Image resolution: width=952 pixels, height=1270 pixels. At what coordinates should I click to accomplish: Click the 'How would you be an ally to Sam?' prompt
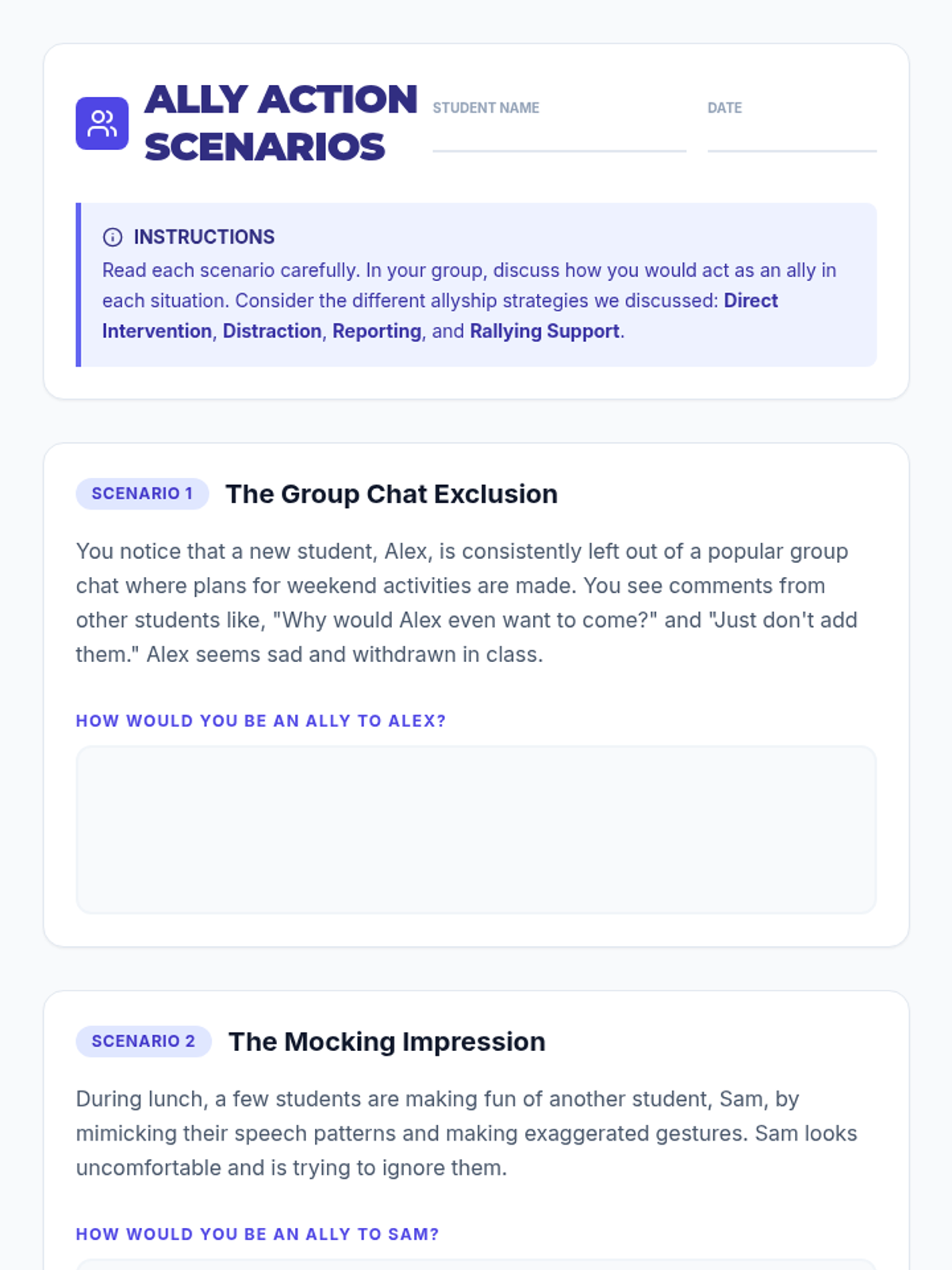[257, 1234]
